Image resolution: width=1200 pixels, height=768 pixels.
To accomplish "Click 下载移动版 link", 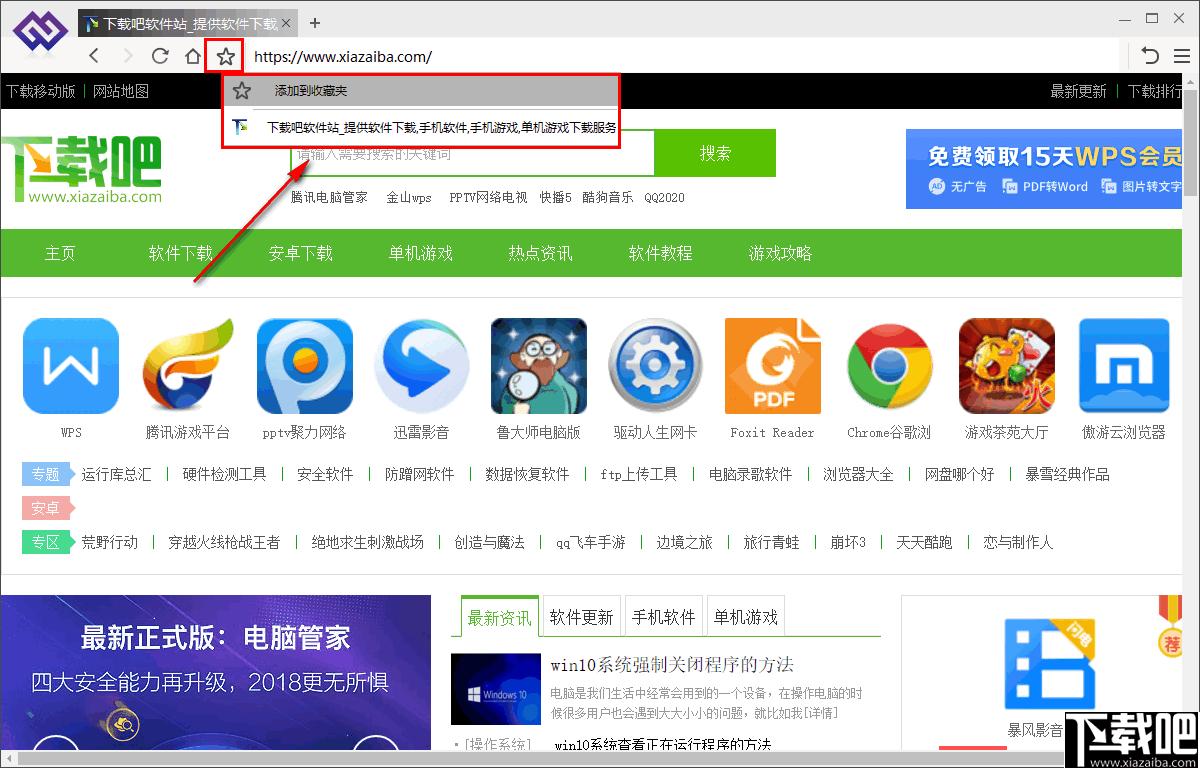I will click(41, 91).
